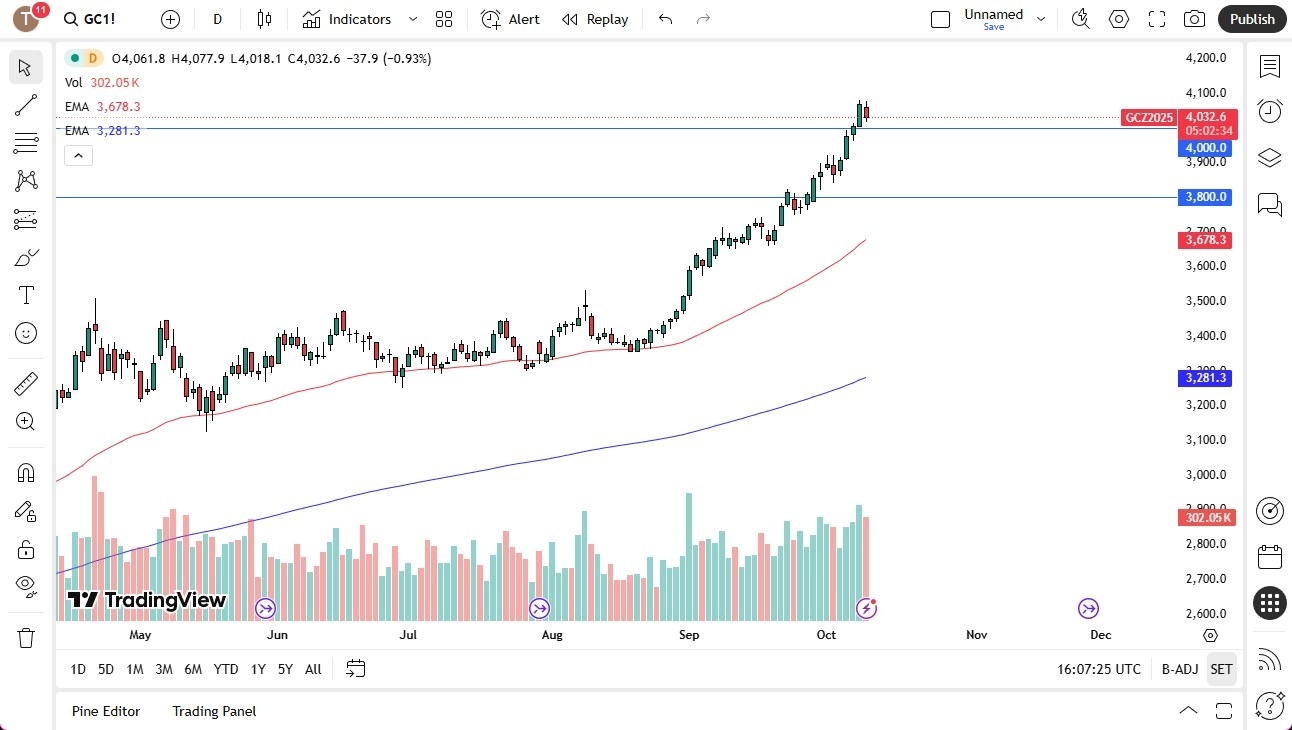
Task: Open the Object Tree panel
Action: click(x=1269, y=155)
